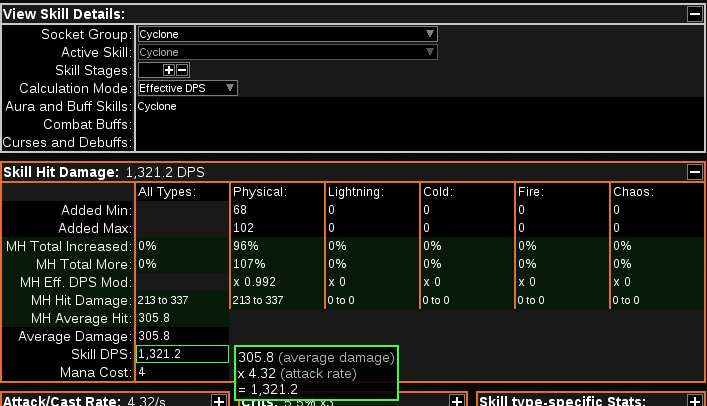The width and height of the screenshot is (707, 406).
Task: Expand the Attack/Cast Rate section
Action: click(x=218, y=401)
